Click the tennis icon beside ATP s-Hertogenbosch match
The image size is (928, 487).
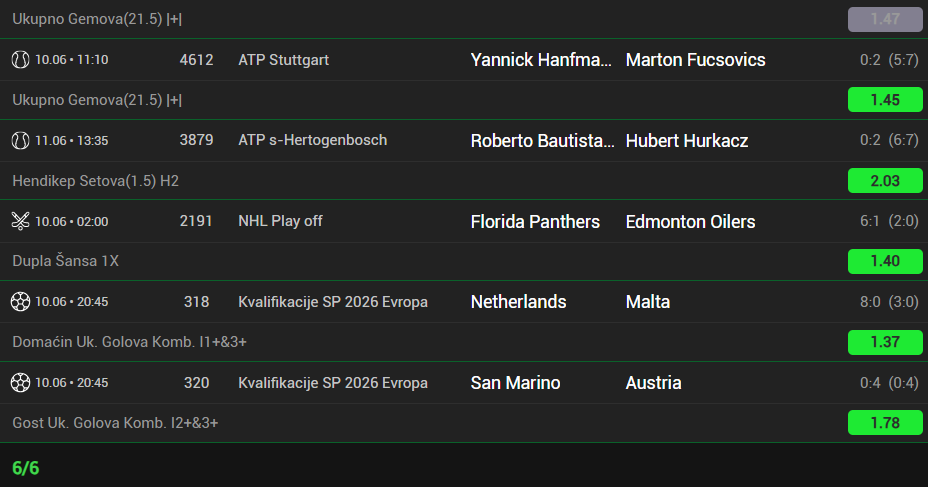pyautogui.click(x=20, y=141)
